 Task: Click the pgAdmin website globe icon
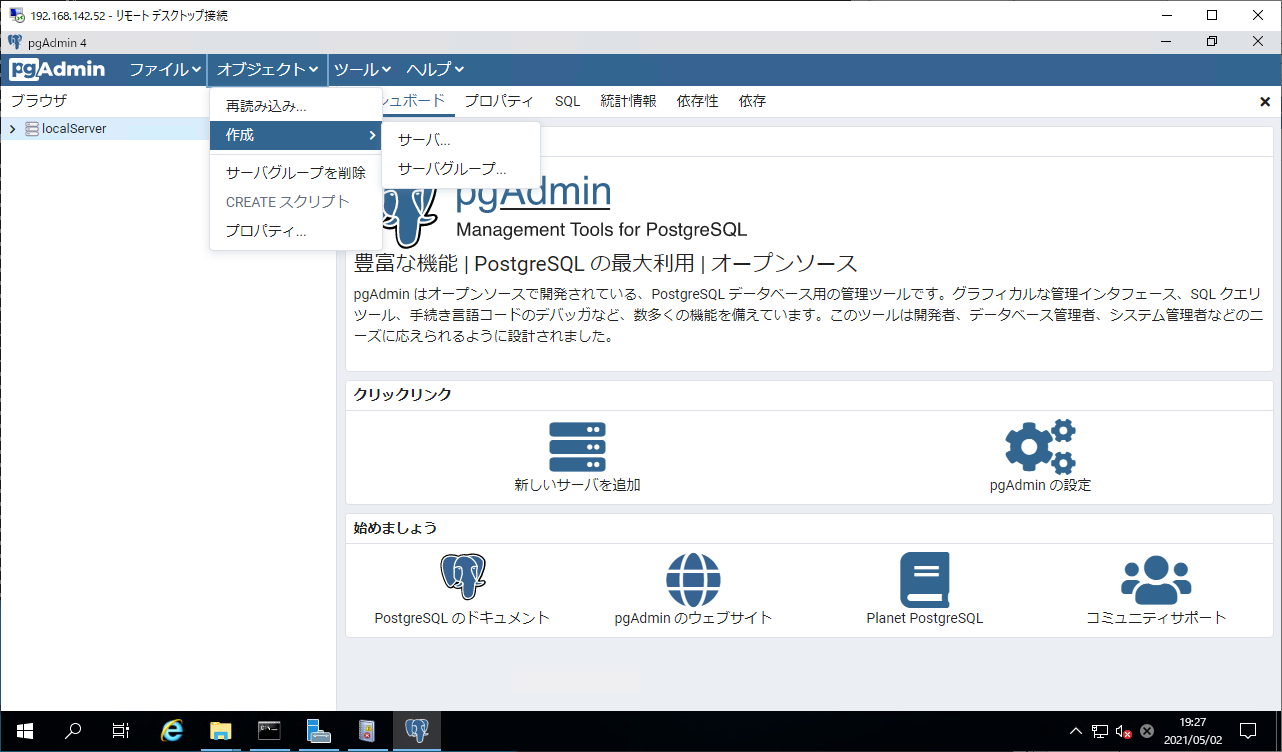coord(693,580)
